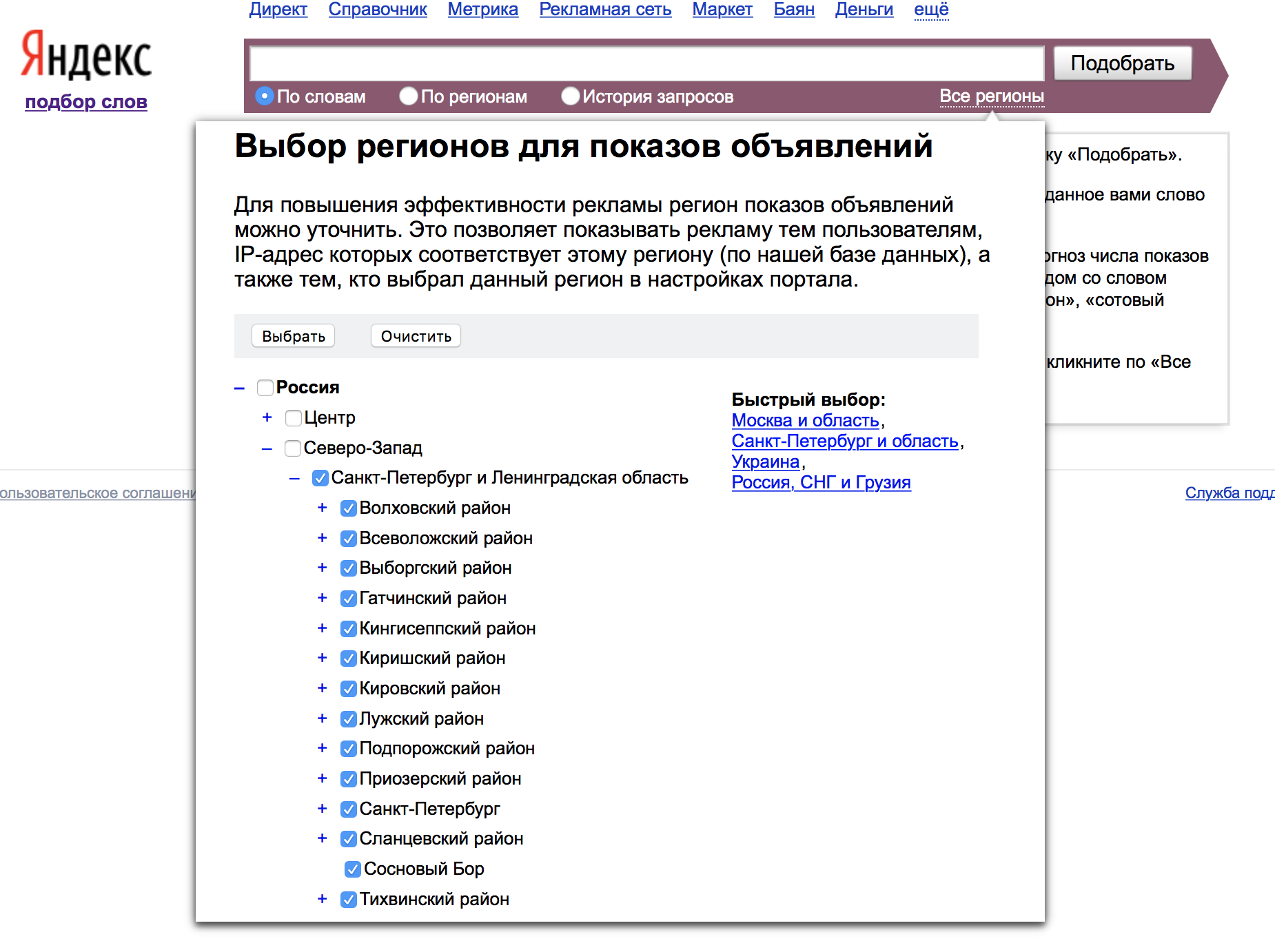Open the Директ menu link
The height and width of the screenshot is (952, 1275).
point(278,10)
